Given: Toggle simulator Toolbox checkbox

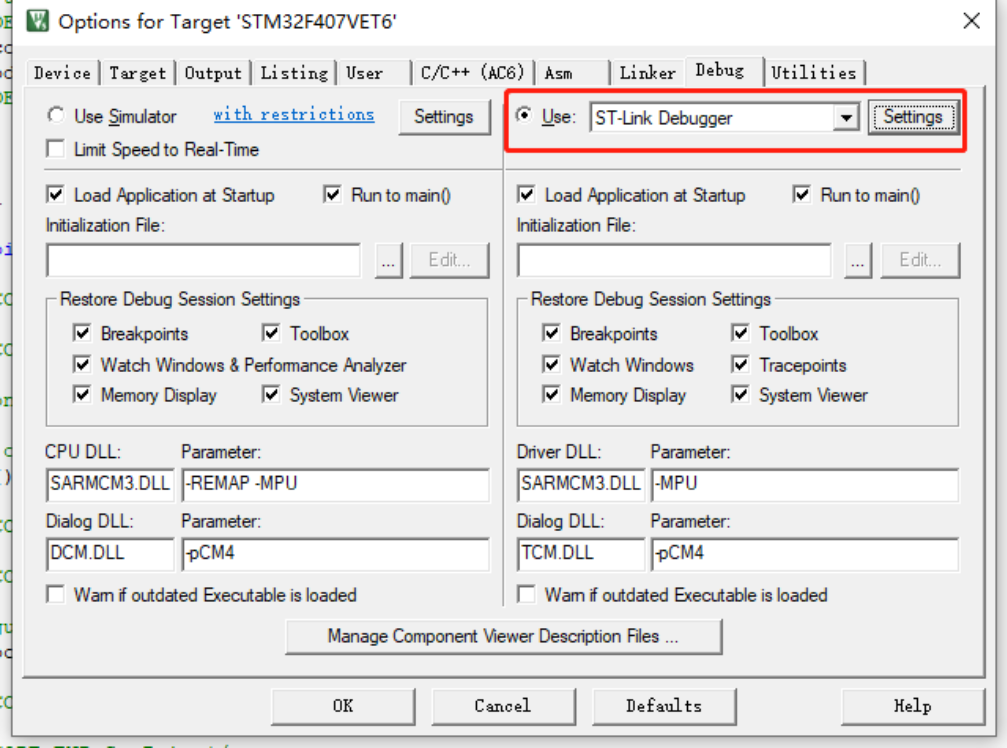Looking at the screenshot, I should [271, 333].
